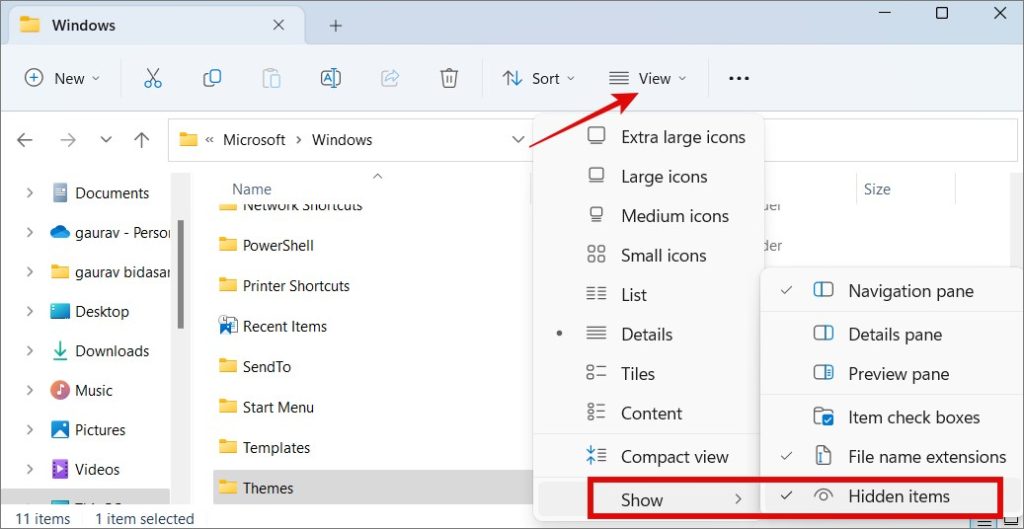This screenshot has height=529, width=1024.
Task: Go back with the left arrow
Action: pyautogui.click(x=25, y=140)
